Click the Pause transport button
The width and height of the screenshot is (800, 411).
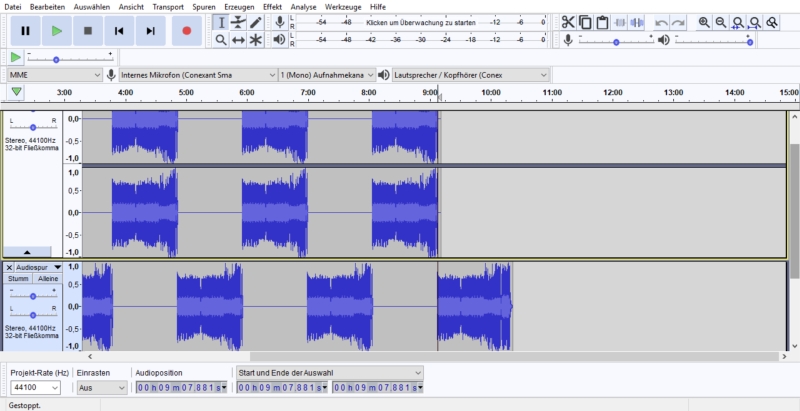coord(26,31)
